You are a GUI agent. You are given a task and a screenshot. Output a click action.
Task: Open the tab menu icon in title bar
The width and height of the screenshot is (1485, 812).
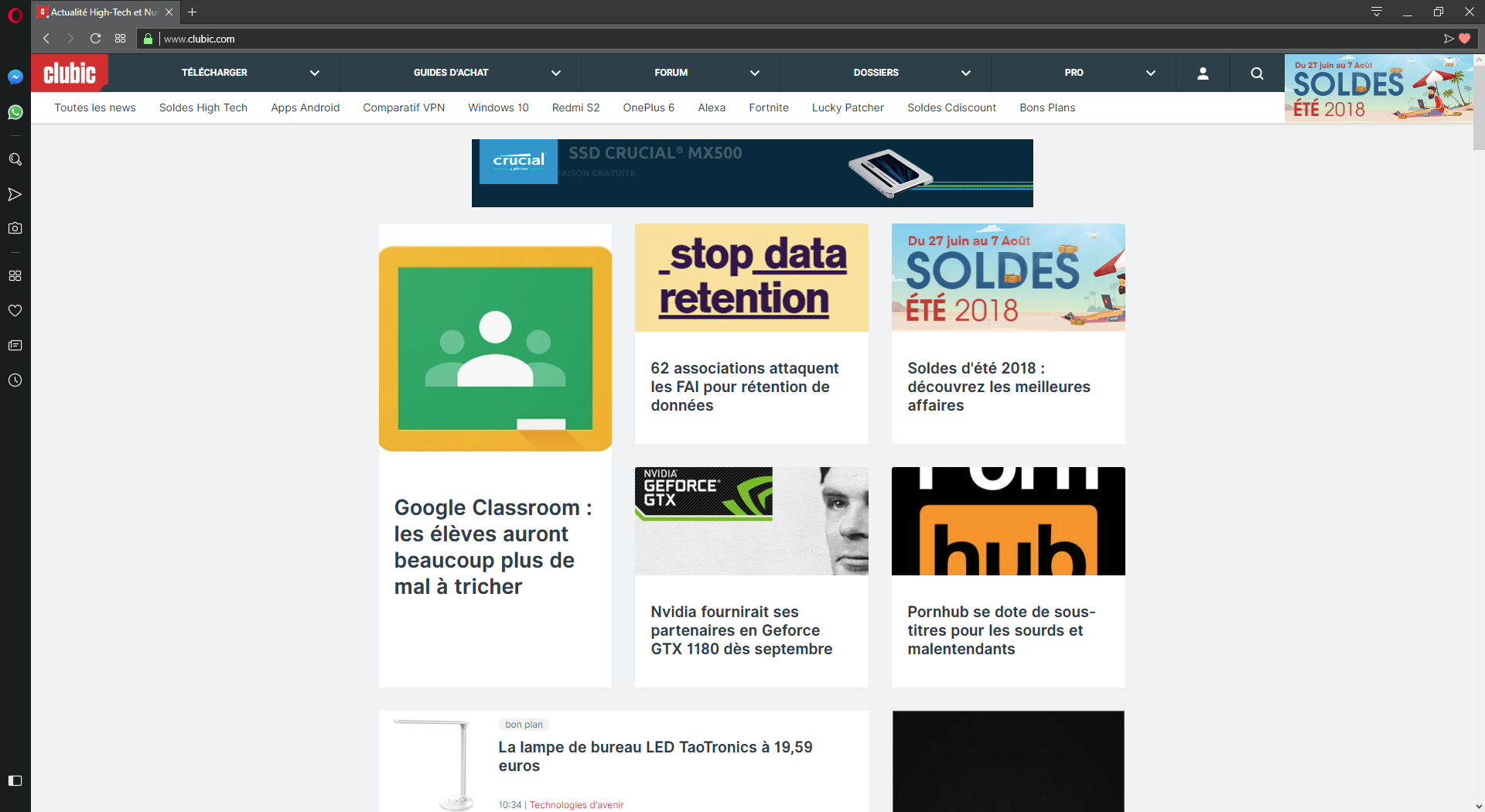(x=1377, y=12)
